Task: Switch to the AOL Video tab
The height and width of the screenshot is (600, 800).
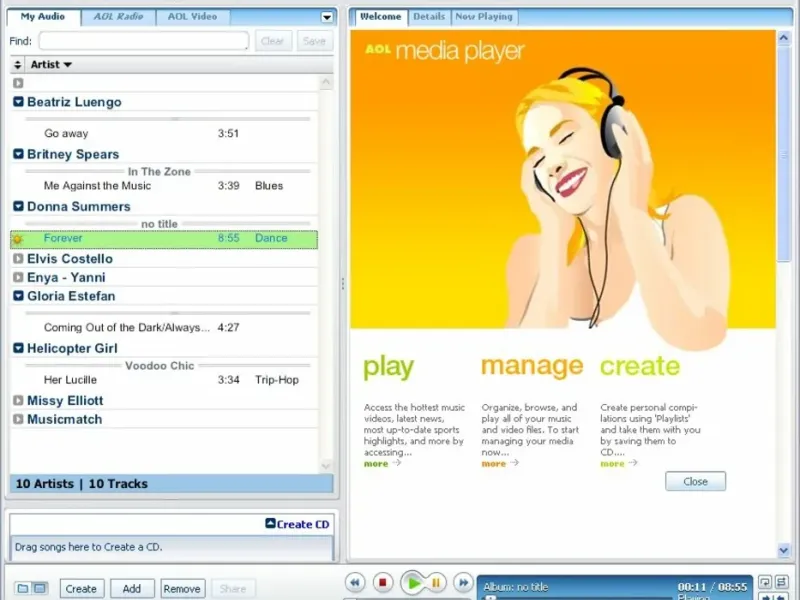Action: tap(192, 17)
